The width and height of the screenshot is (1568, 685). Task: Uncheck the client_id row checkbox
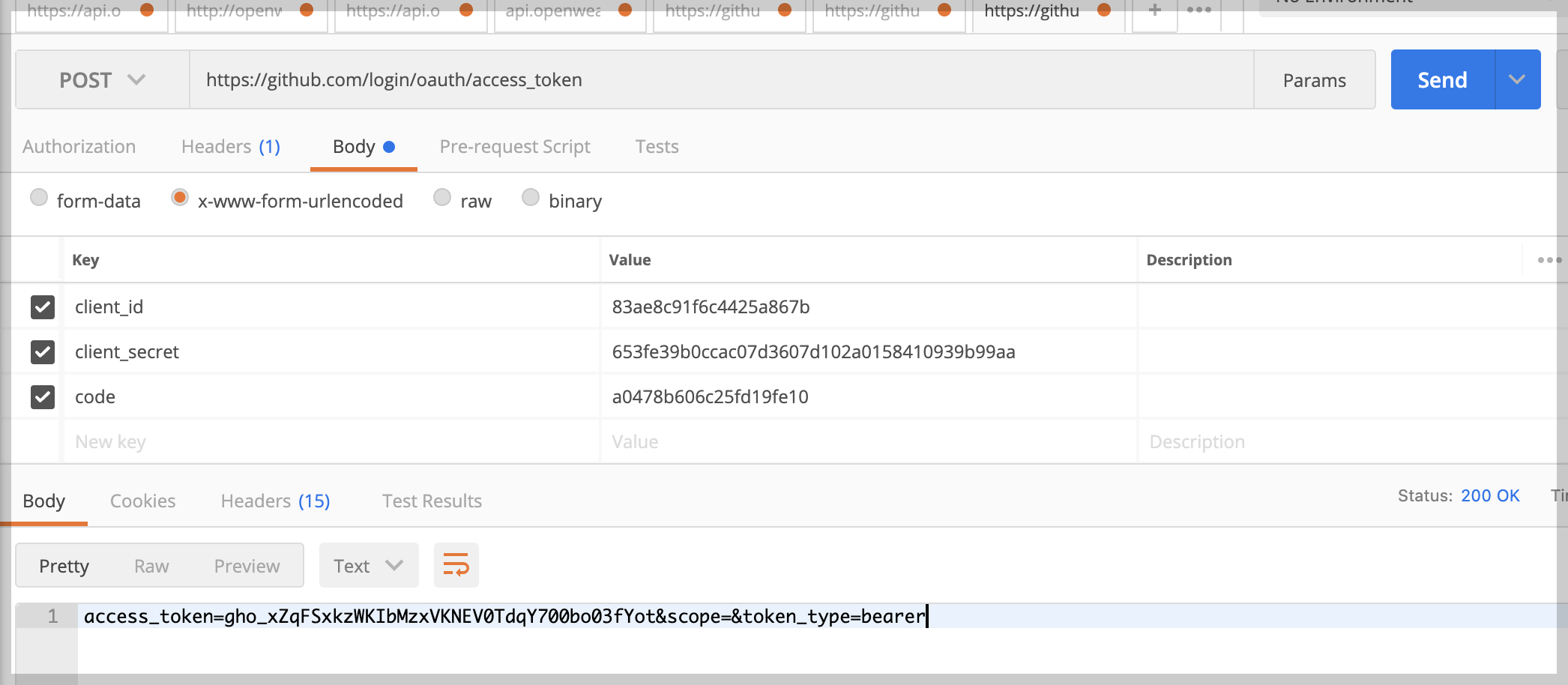point(43,307)
